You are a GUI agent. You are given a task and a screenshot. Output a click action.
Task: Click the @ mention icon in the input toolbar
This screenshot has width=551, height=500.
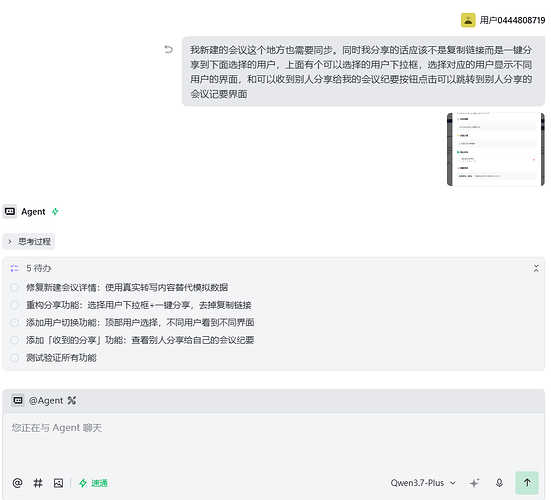point(17,483)
